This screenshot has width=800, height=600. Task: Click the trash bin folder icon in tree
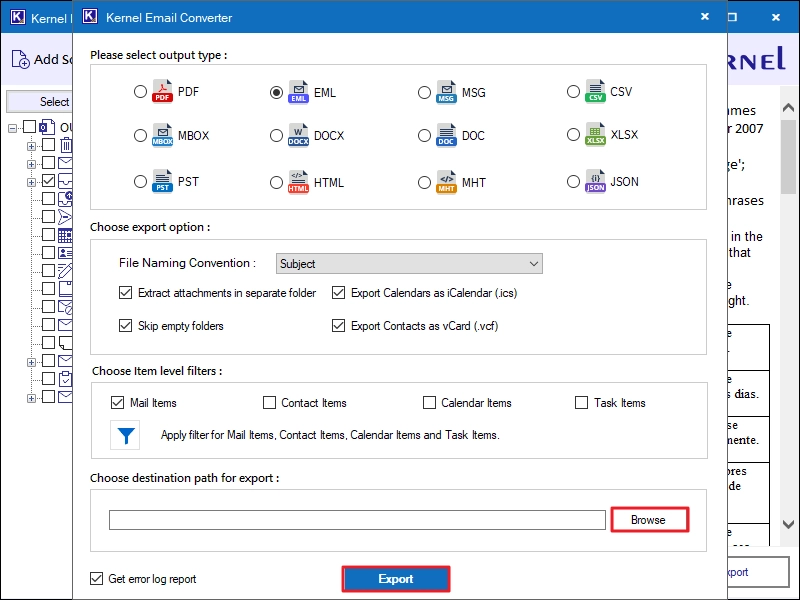pos(66,145)
